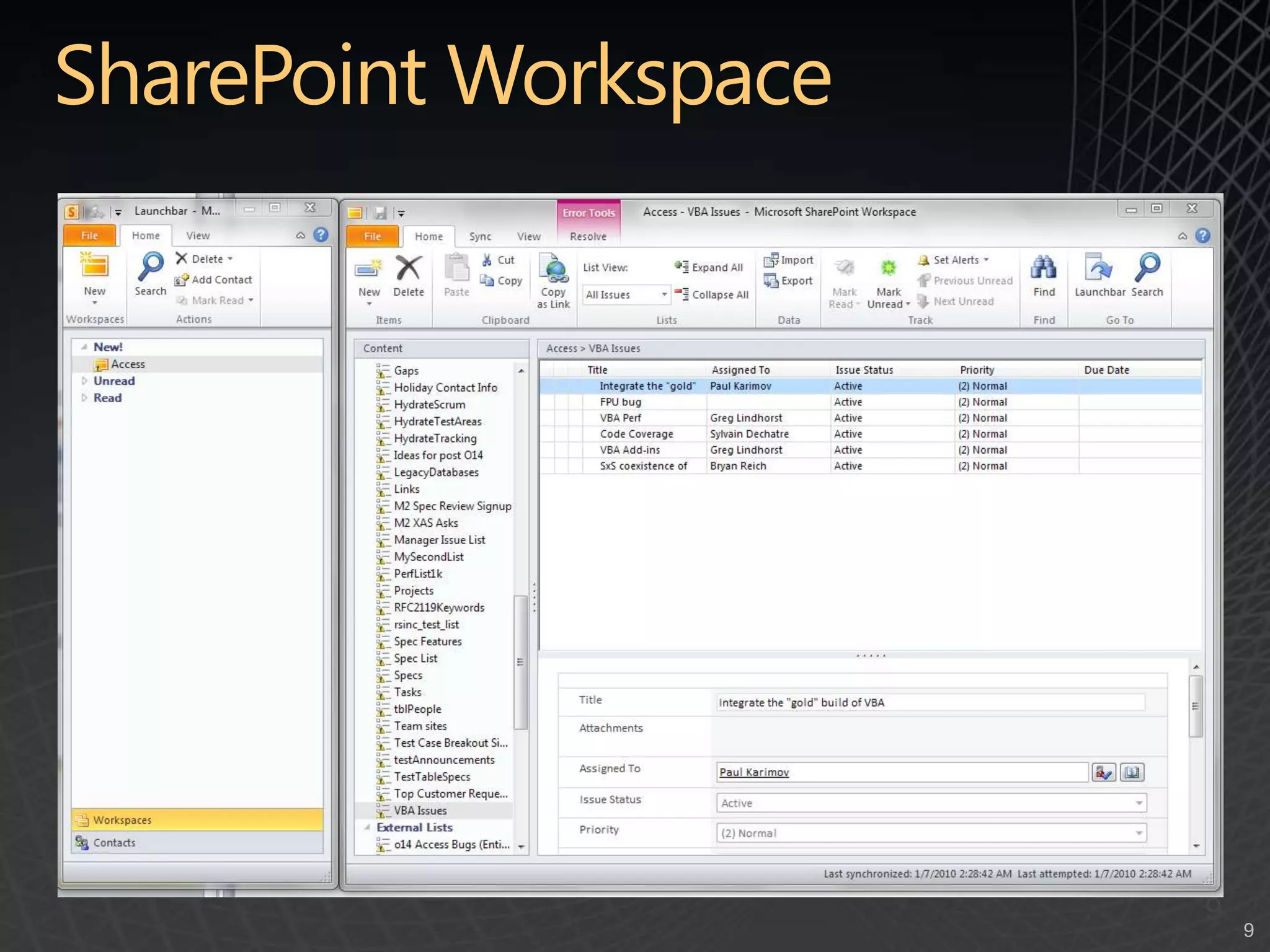Expand the Unread group in Launchbar
Viewport: 1270px width, 952px height.
pyautogui.click(x=85, y=381)
